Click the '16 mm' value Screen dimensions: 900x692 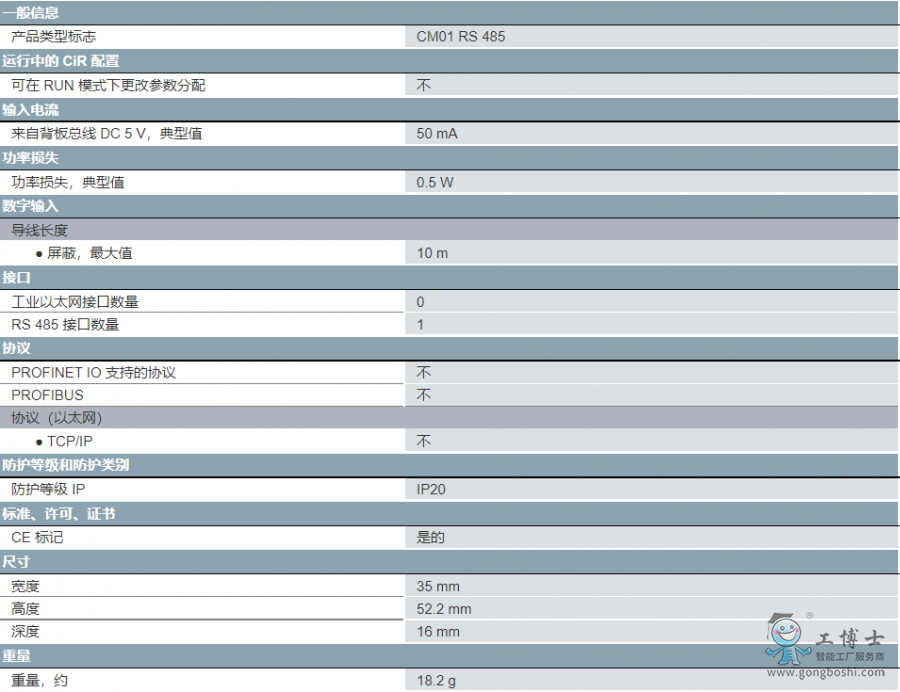[438, 632]
